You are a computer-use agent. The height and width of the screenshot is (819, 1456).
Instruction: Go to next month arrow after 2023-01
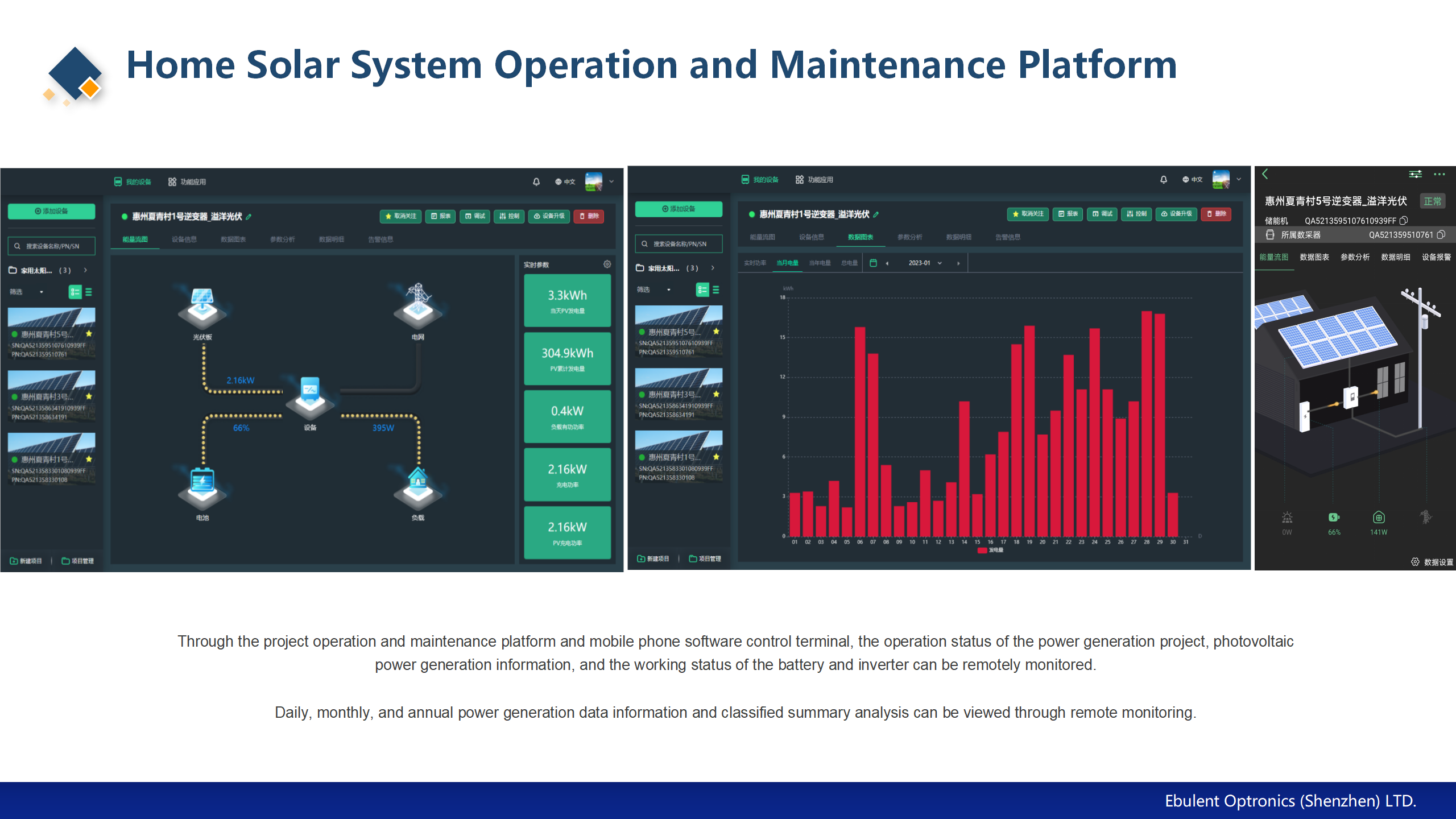pos(958,263)
